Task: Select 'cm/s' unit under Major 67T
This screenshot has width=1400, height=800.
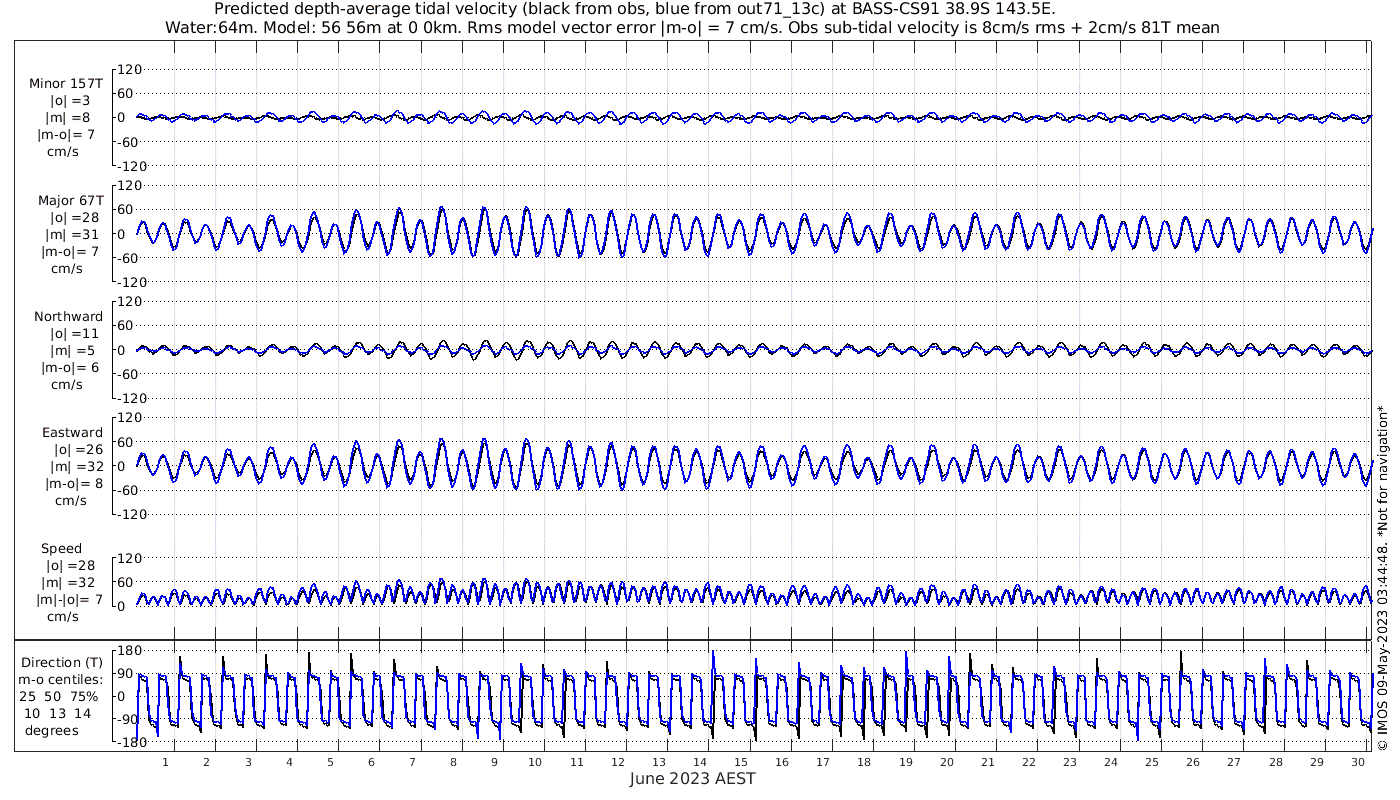Action: click(67, 269)
